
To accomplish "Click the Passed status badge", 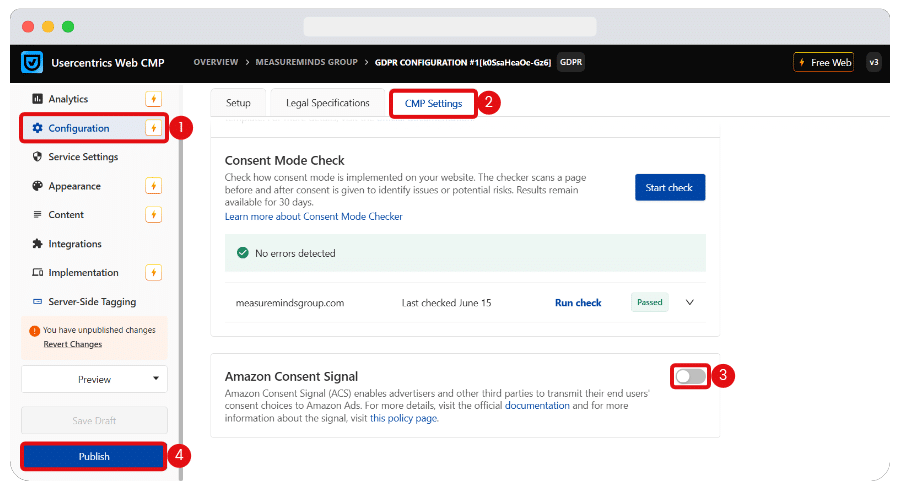I will 650,302.
